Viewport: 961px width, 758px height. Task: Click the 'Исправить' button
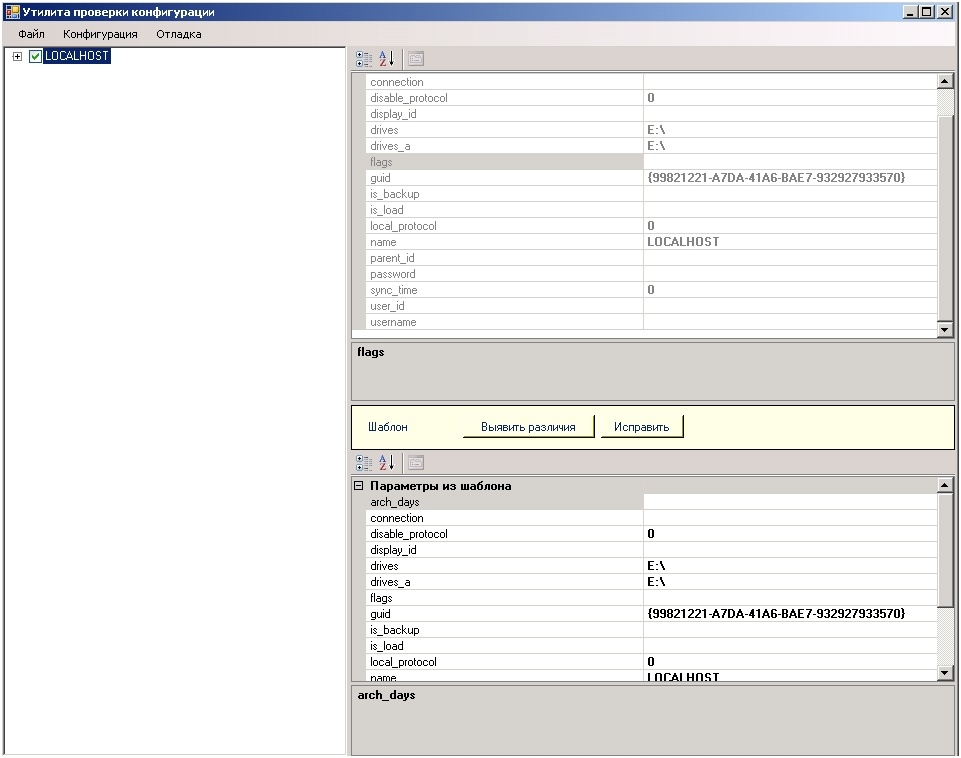tap(641, 427)
